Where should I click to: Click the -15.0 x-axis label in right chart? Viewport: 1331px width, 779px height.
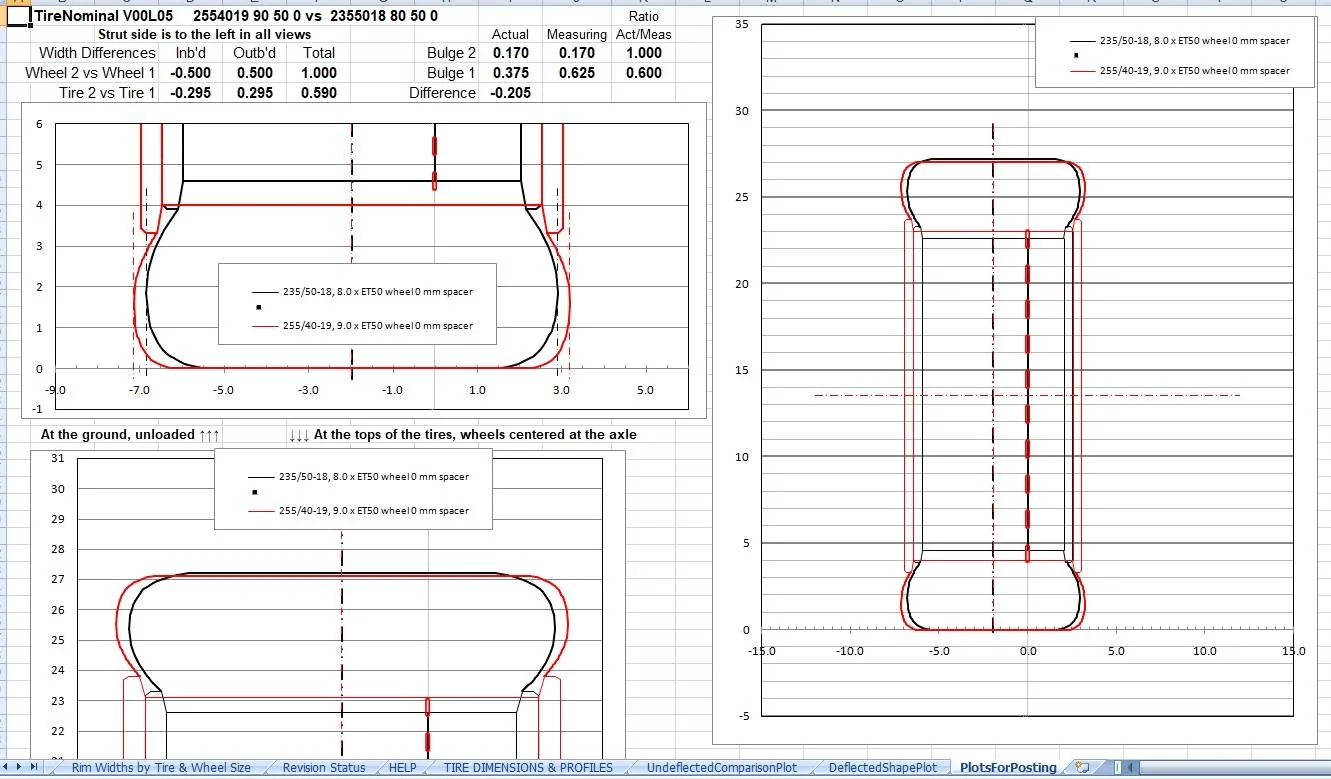[762, 651]
